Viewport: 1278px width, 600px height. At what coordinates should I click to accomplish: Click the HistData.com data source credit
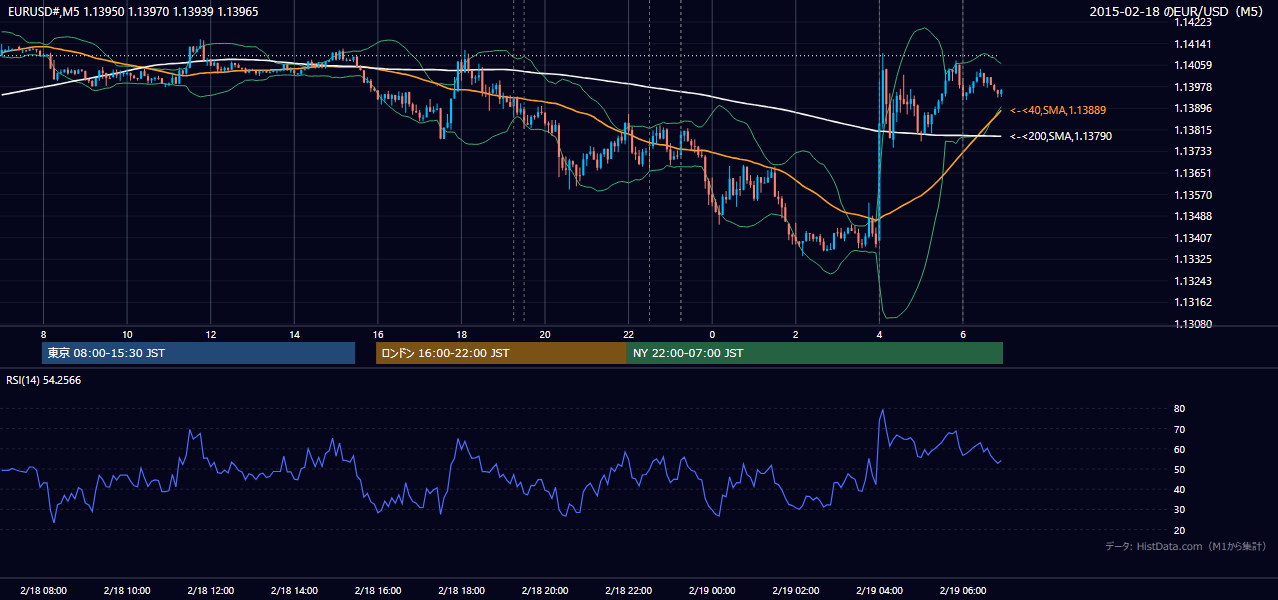point(1185,546)
